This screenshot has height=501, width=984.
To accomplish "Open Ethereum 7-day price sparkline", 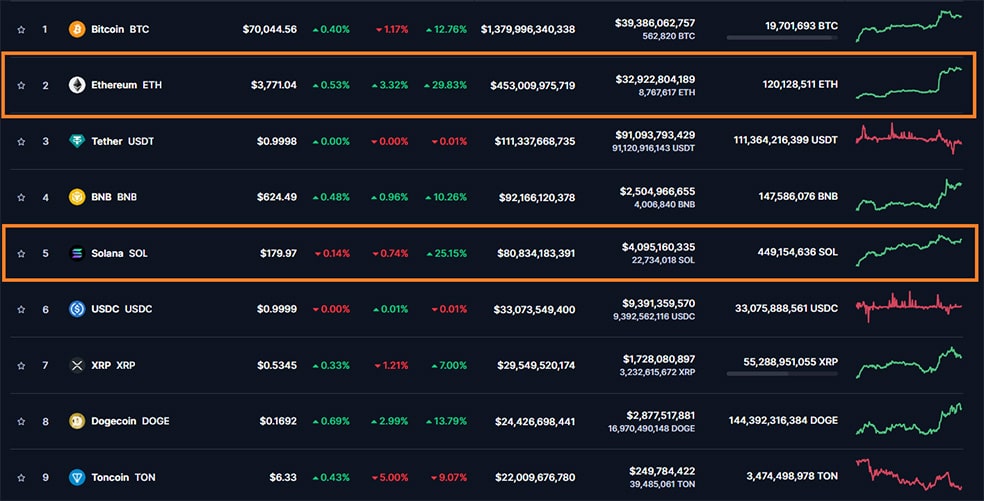I will [909, 83].
